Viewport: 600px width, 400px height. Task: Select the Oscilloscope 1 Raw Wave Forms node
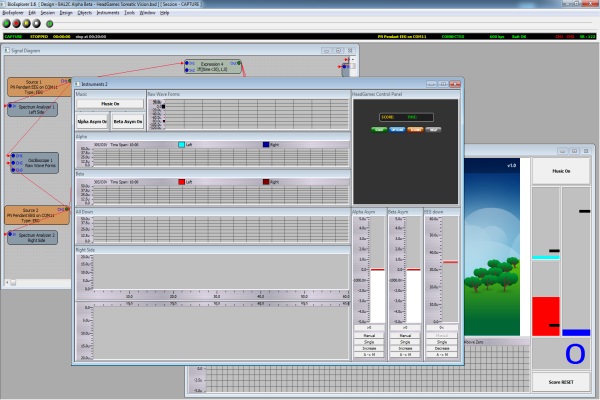(x=35, y=163)
